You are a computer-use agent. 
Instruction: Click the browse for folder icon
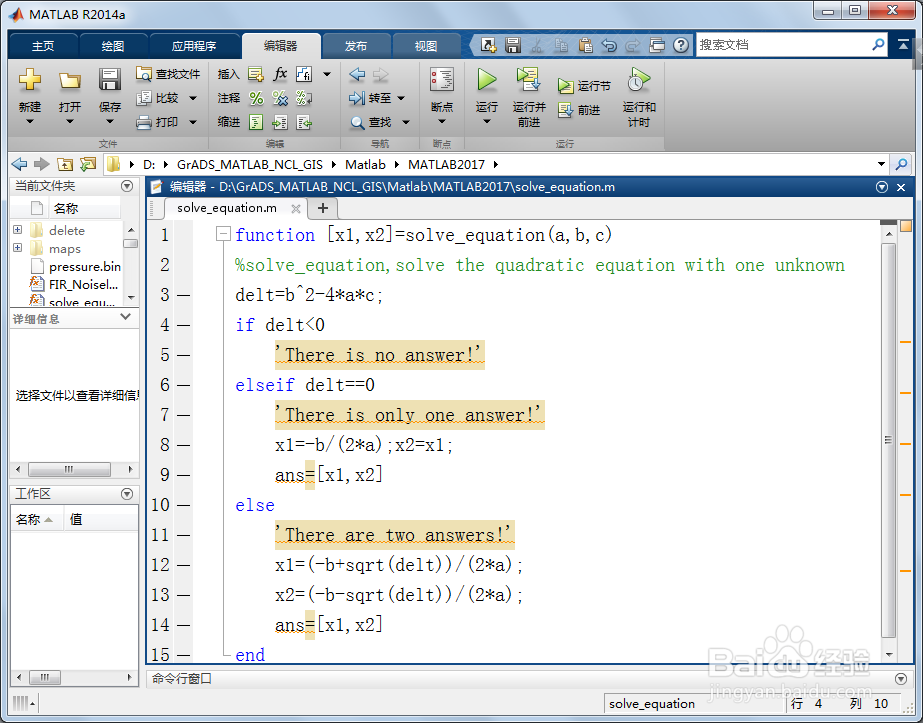point(88,164)
